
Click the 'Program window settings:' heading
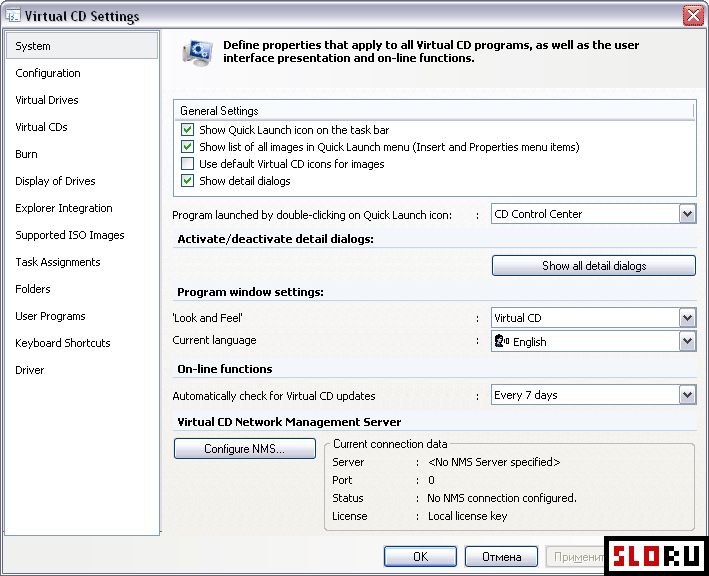point(251,292)
